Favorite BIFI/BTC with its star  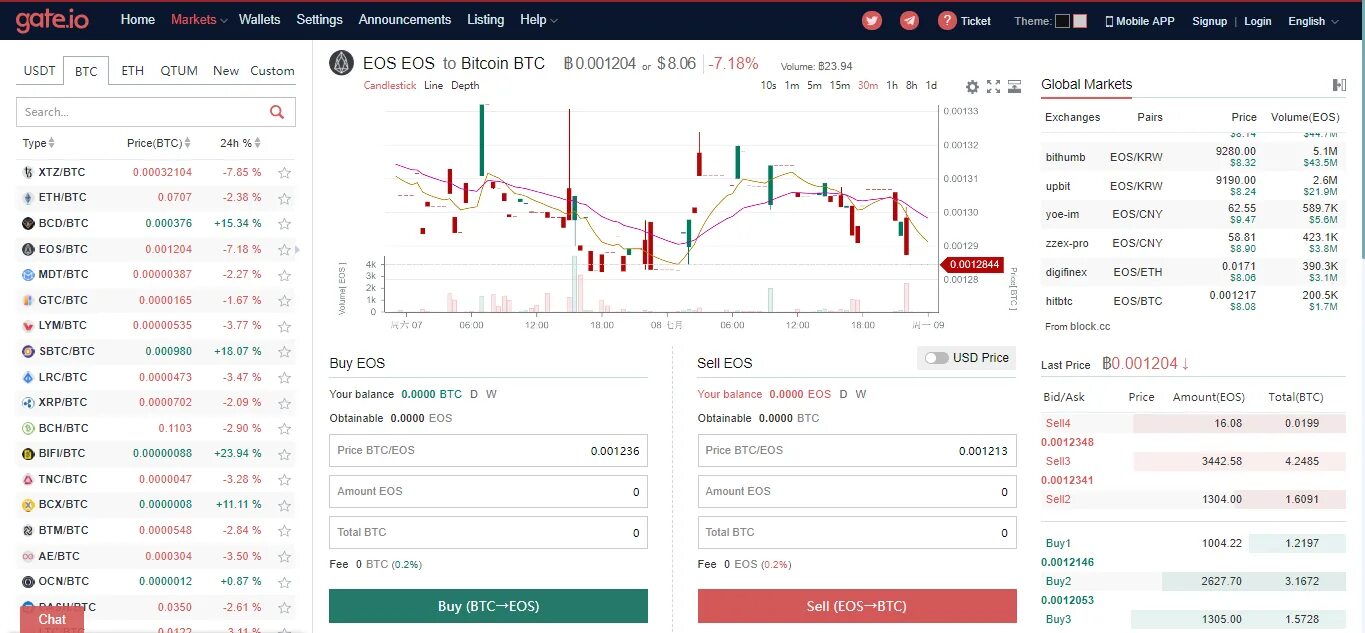285,454
